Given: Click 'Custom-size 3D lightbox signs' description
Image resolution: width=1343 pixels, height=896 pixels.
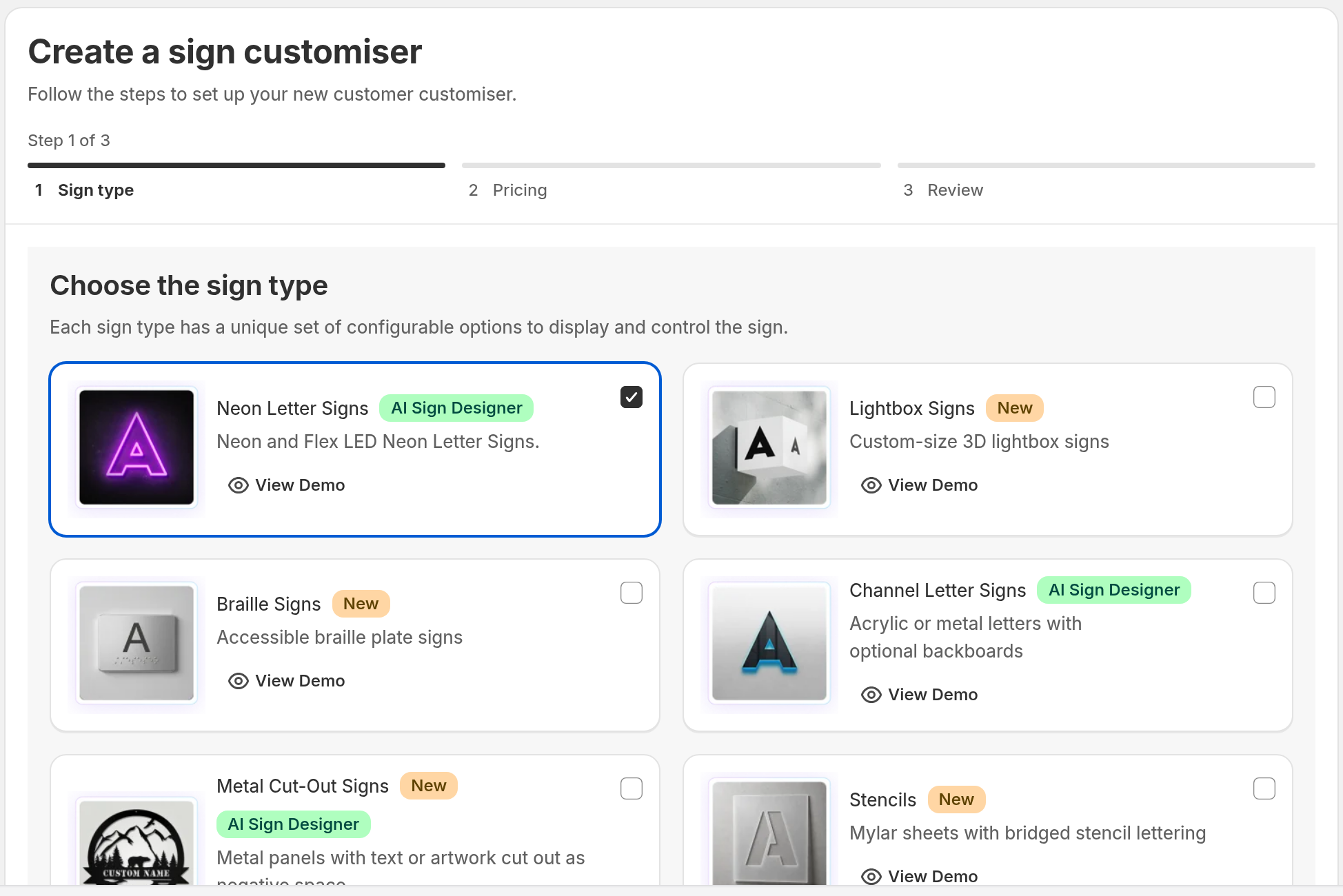Looking at the screenshot, I should point(979,442).
